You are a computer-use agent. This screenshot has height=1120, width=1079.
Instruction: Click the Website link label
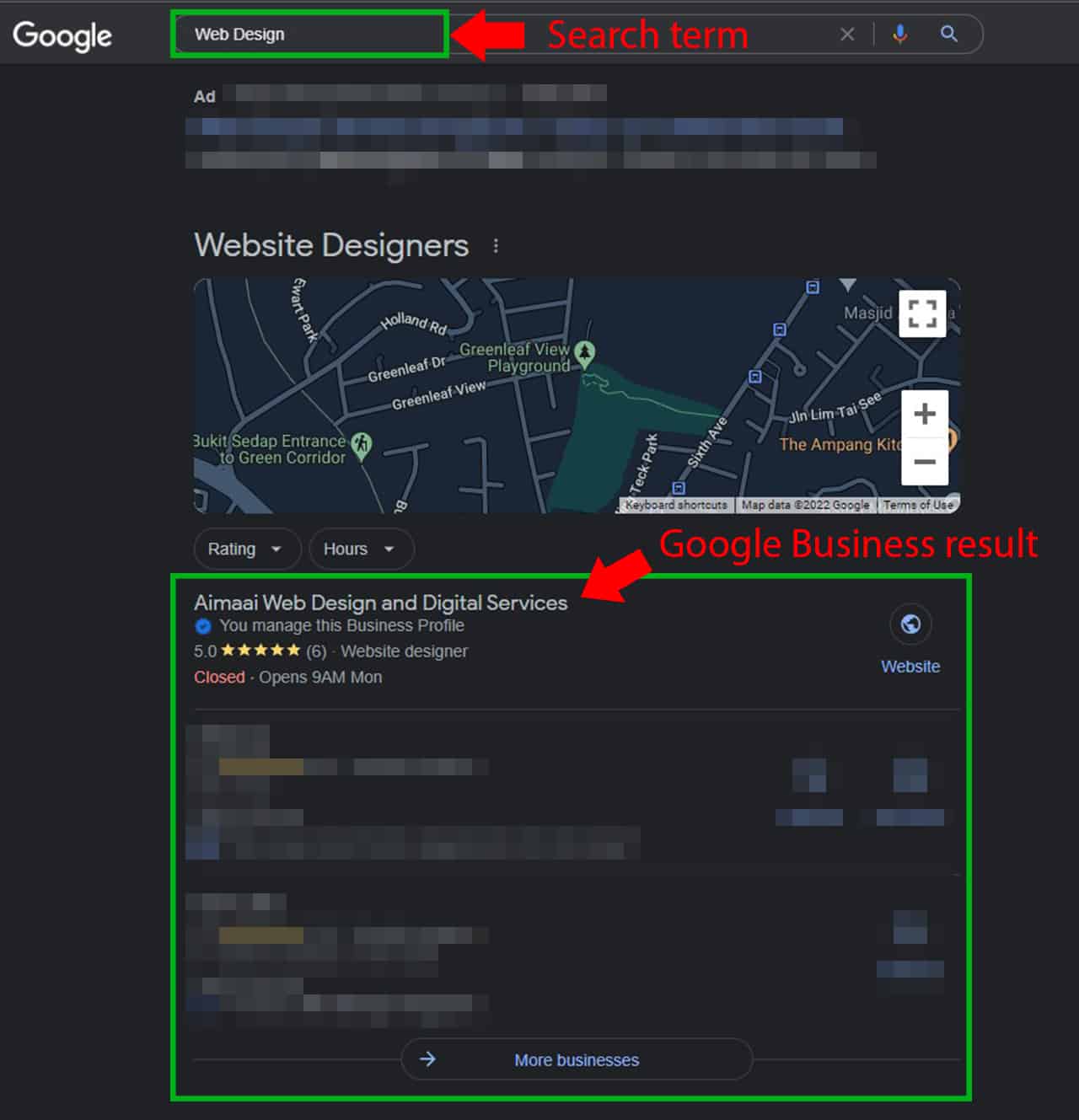910,667
